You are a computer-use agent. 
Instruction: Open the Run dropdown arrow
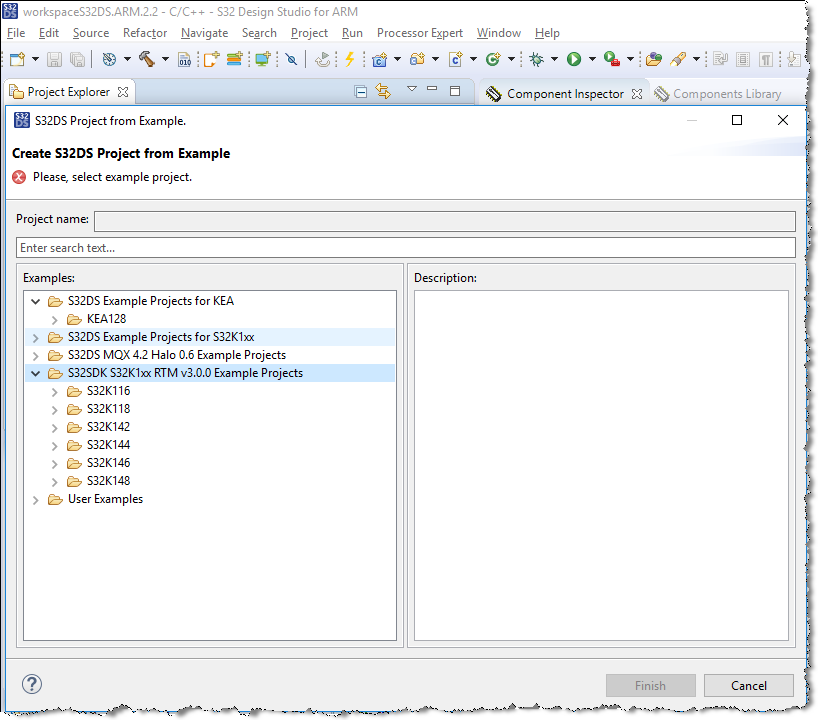592,59
